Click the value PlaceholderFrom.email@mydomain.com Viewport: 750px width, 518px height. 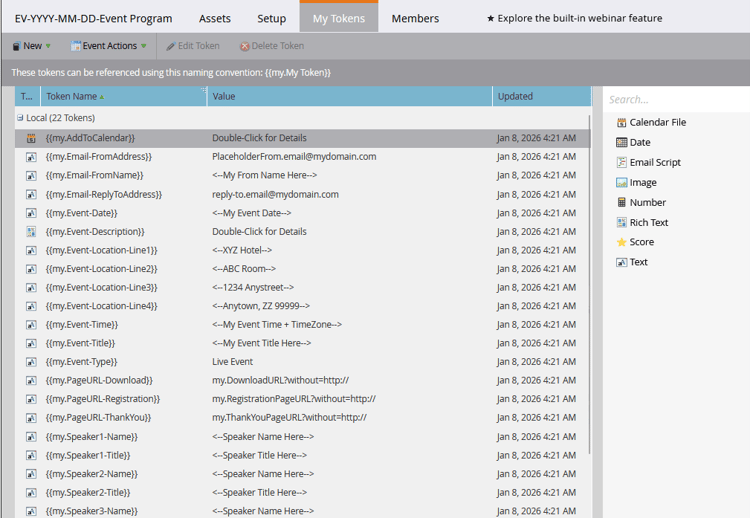294,157
